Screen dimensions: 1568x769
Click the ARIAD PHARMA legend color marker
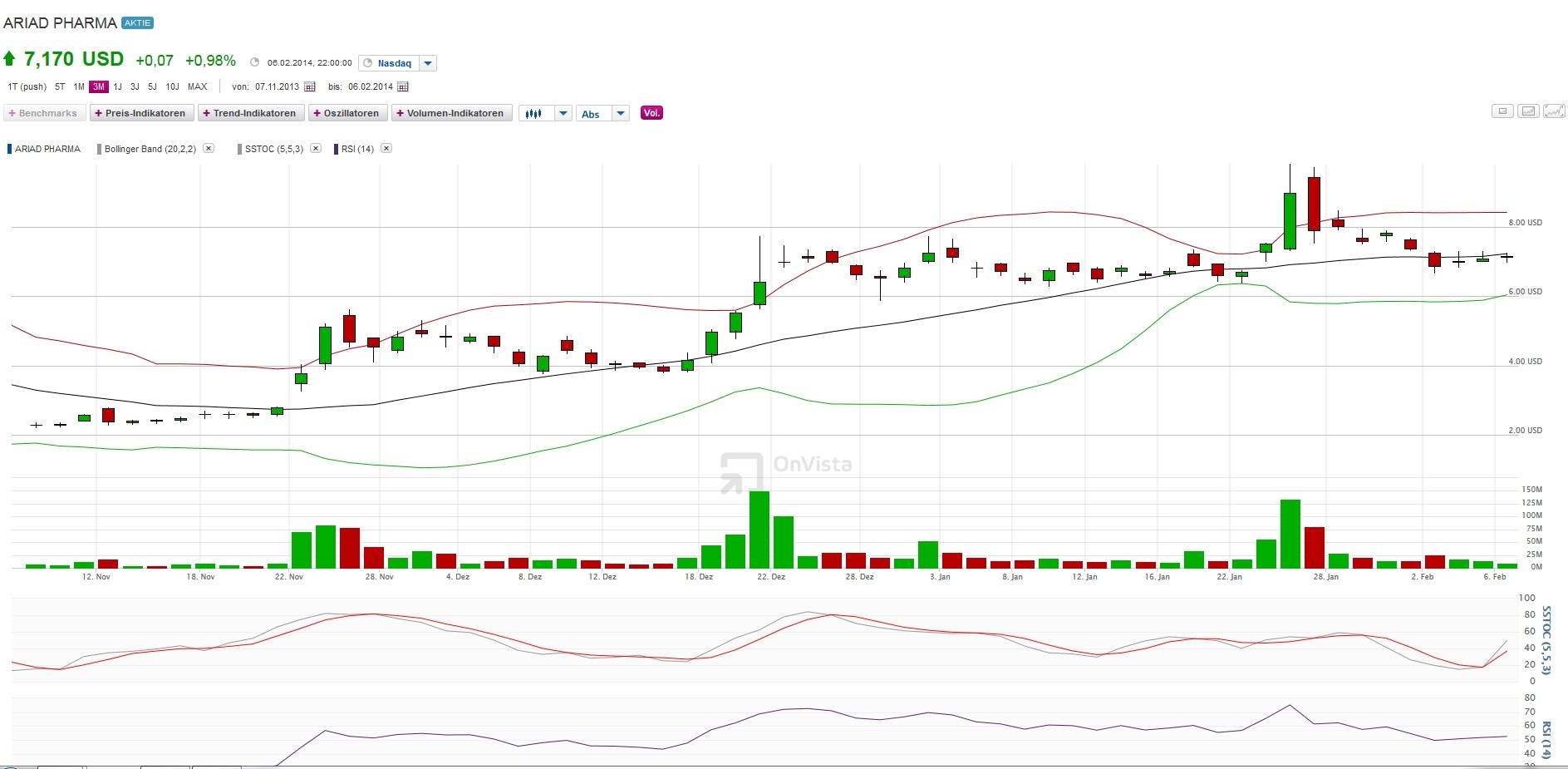click(9, 149)
